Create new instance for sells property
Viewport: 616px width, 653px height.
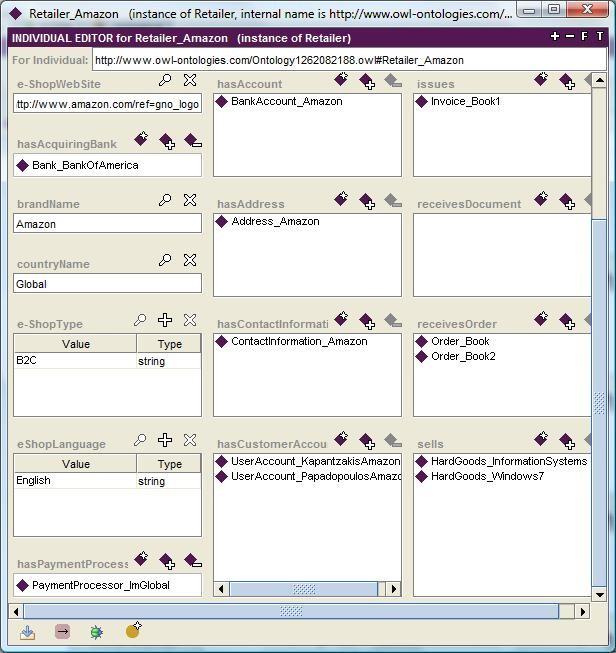(541, 439)
